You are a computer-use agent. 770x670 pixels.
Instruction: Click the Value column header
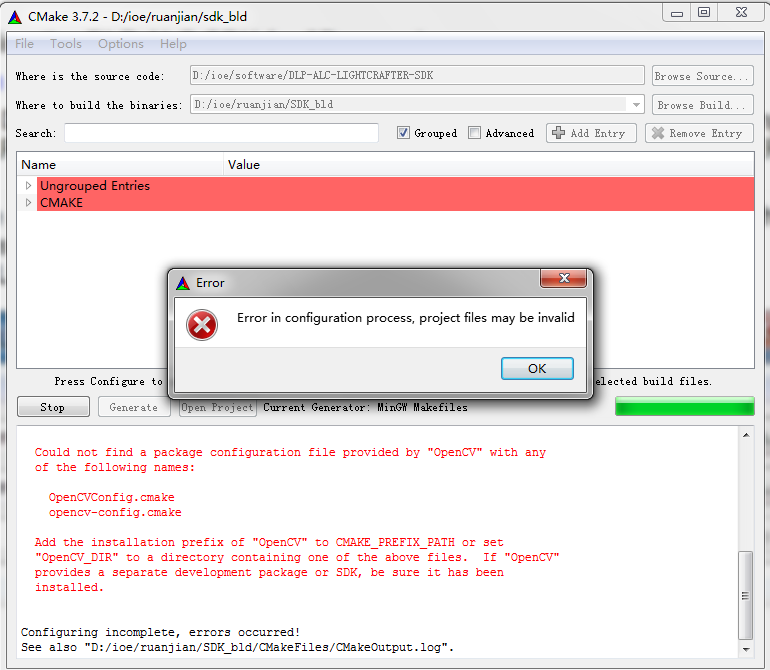[x=489, y=165]
